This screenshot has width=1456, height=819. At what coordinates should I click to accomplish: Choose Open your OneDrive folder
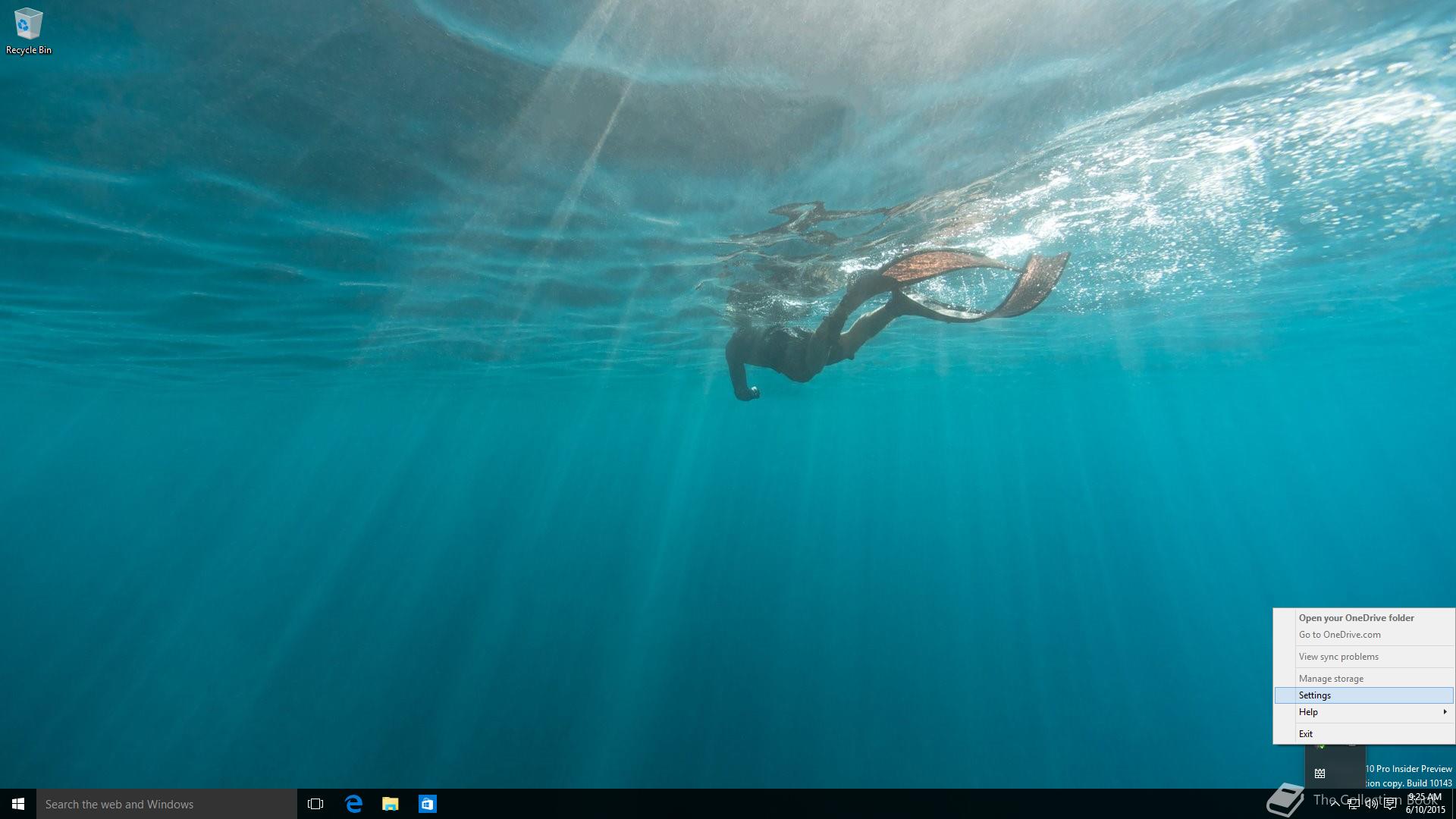point(1363,618)
